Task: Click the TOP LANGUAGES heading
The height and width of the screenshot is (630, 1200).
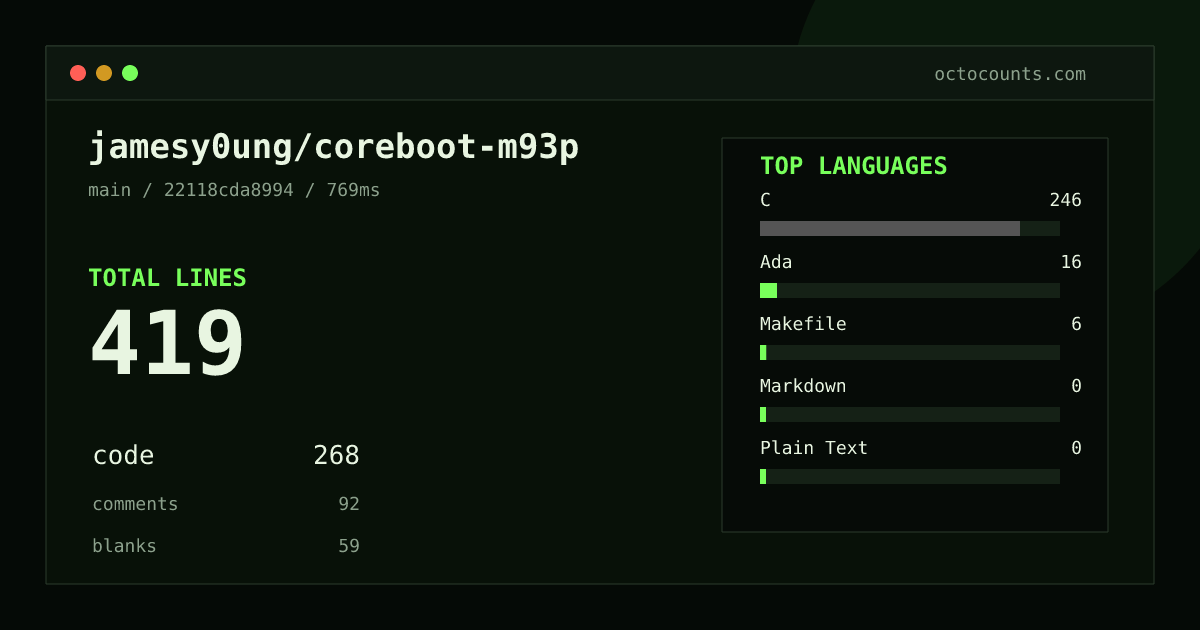Action: tap(854, 166)
